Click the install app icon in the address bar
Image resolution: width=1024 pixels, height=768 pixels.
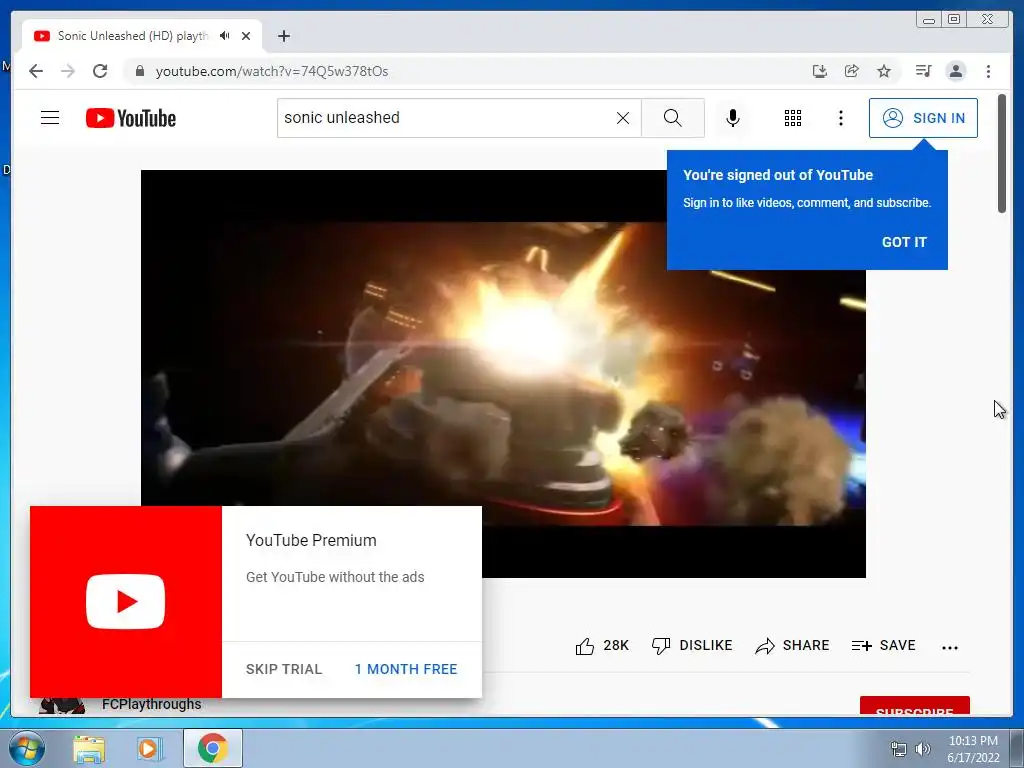pyautogui.click(x=820, y=71)
